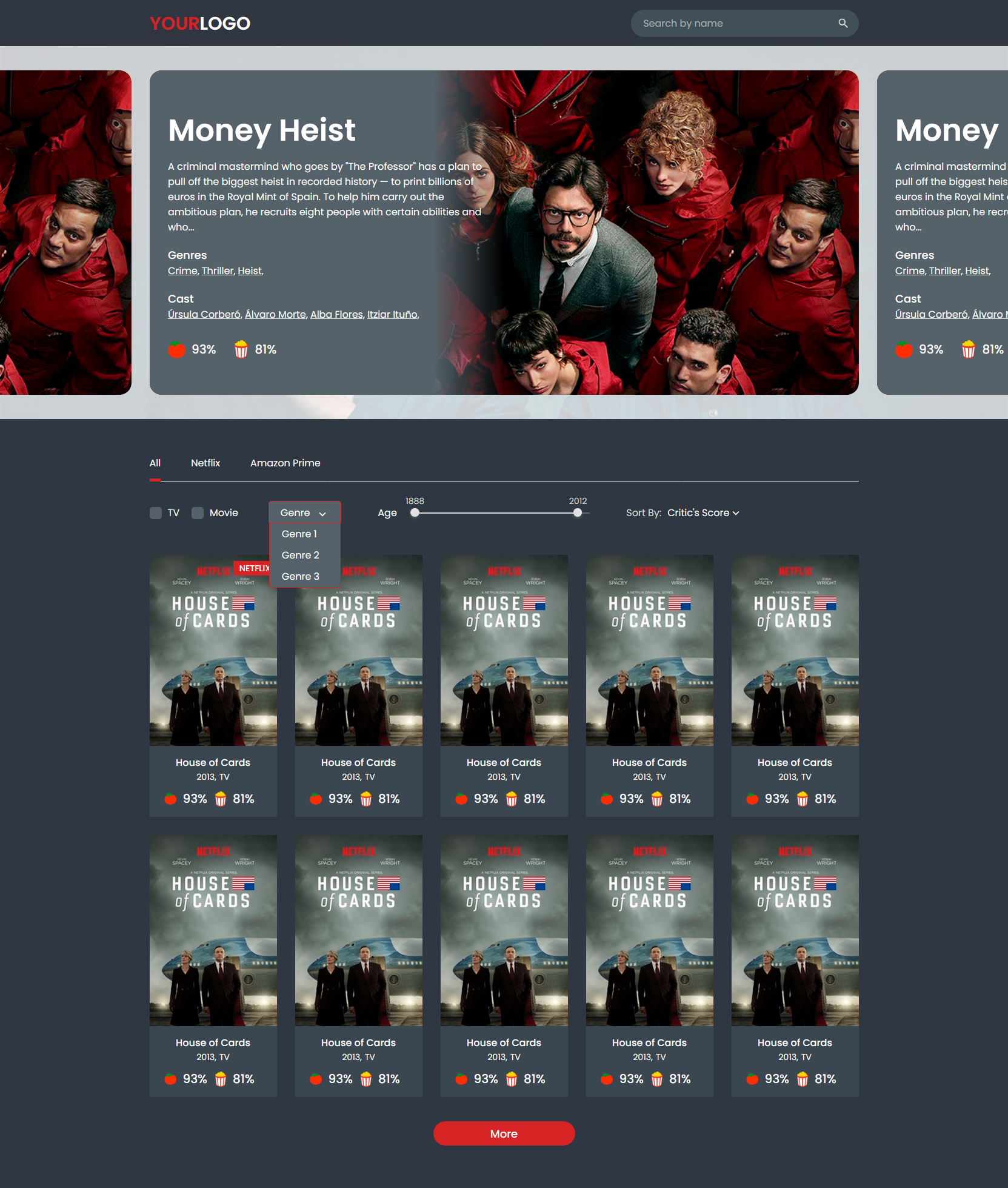Open the Thriller genre link in main banner
This screenshot has height=1188, width=1008.
coord(218,270)
